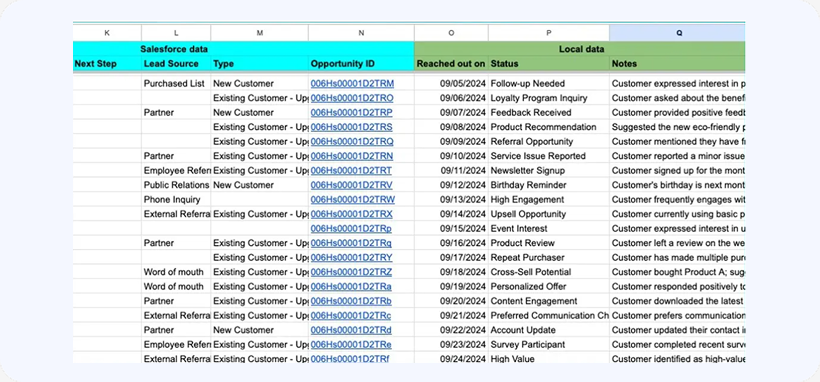Select the Product Review status cell
The image size is (820, 382).
click(549, 243)
